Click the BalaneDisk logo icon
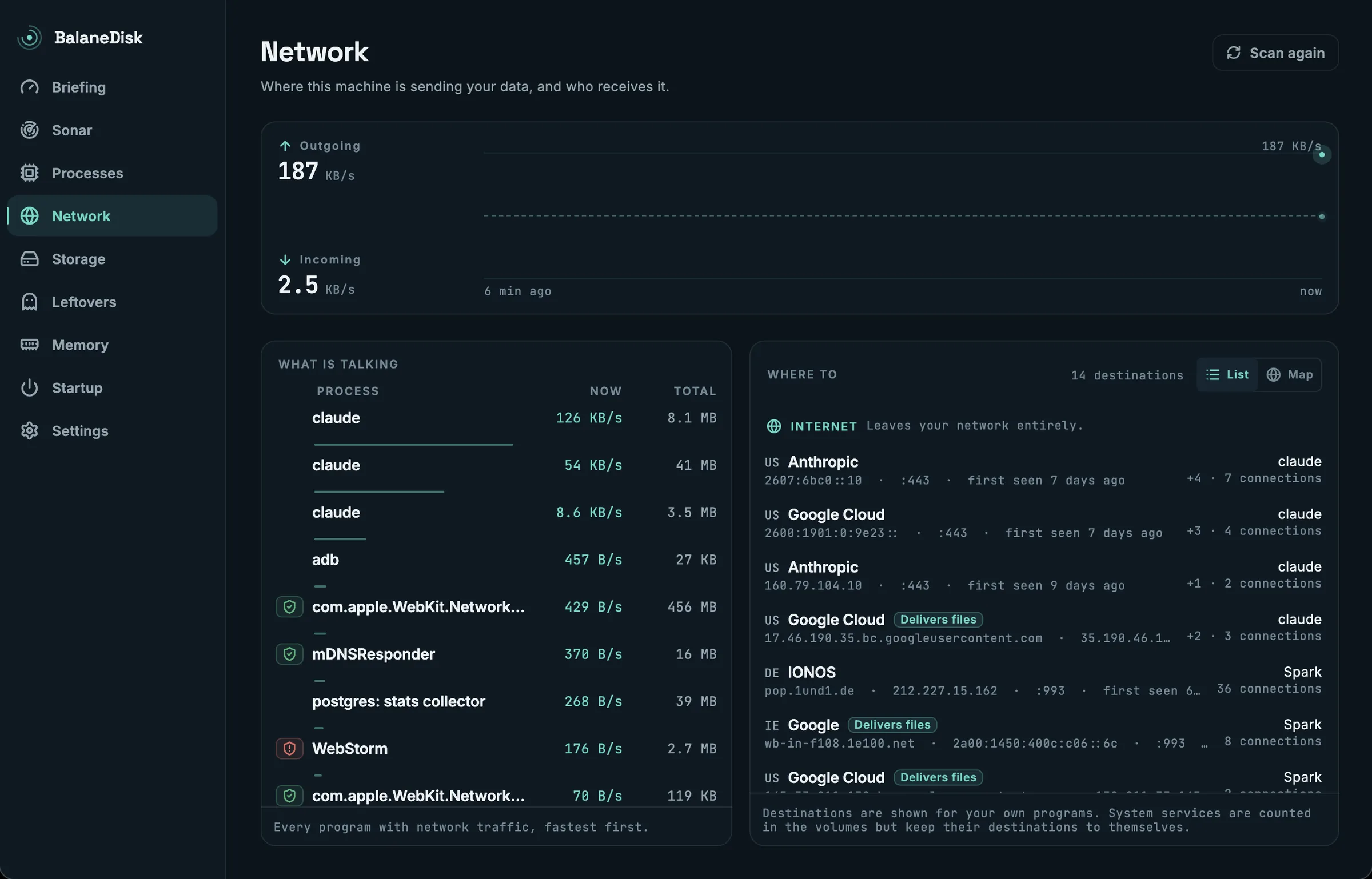The height and width of the screenshot is (879, 1372). point(29,38)
